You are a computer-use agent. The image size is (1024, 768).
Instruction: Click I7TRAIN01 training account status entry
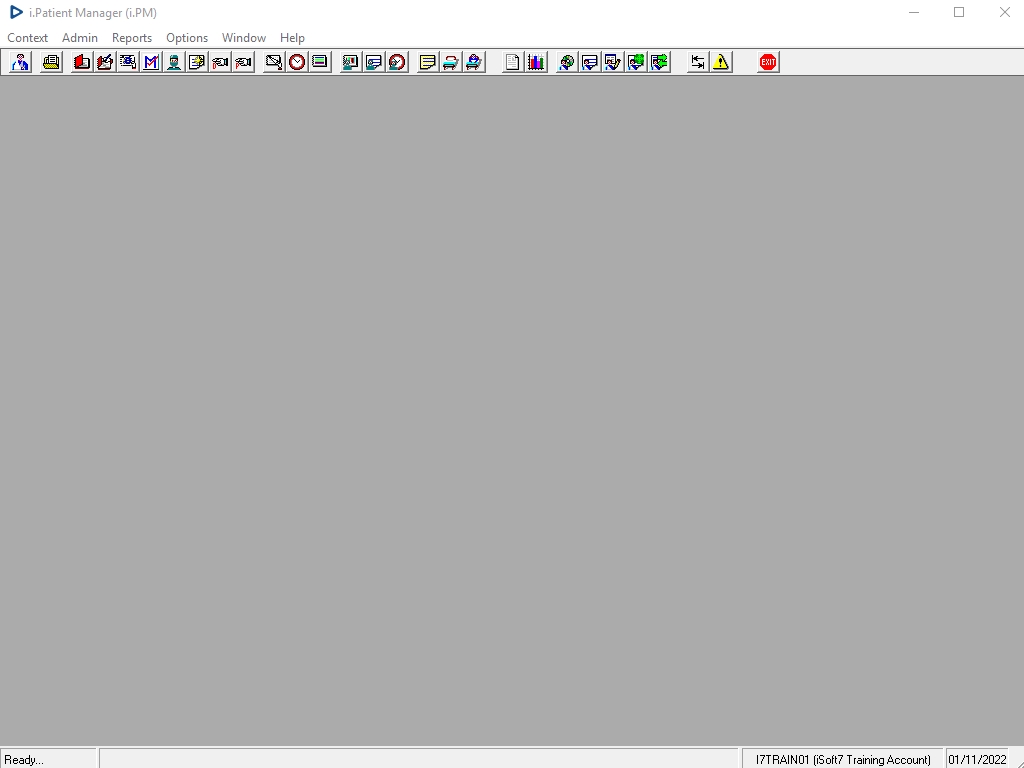842,760
